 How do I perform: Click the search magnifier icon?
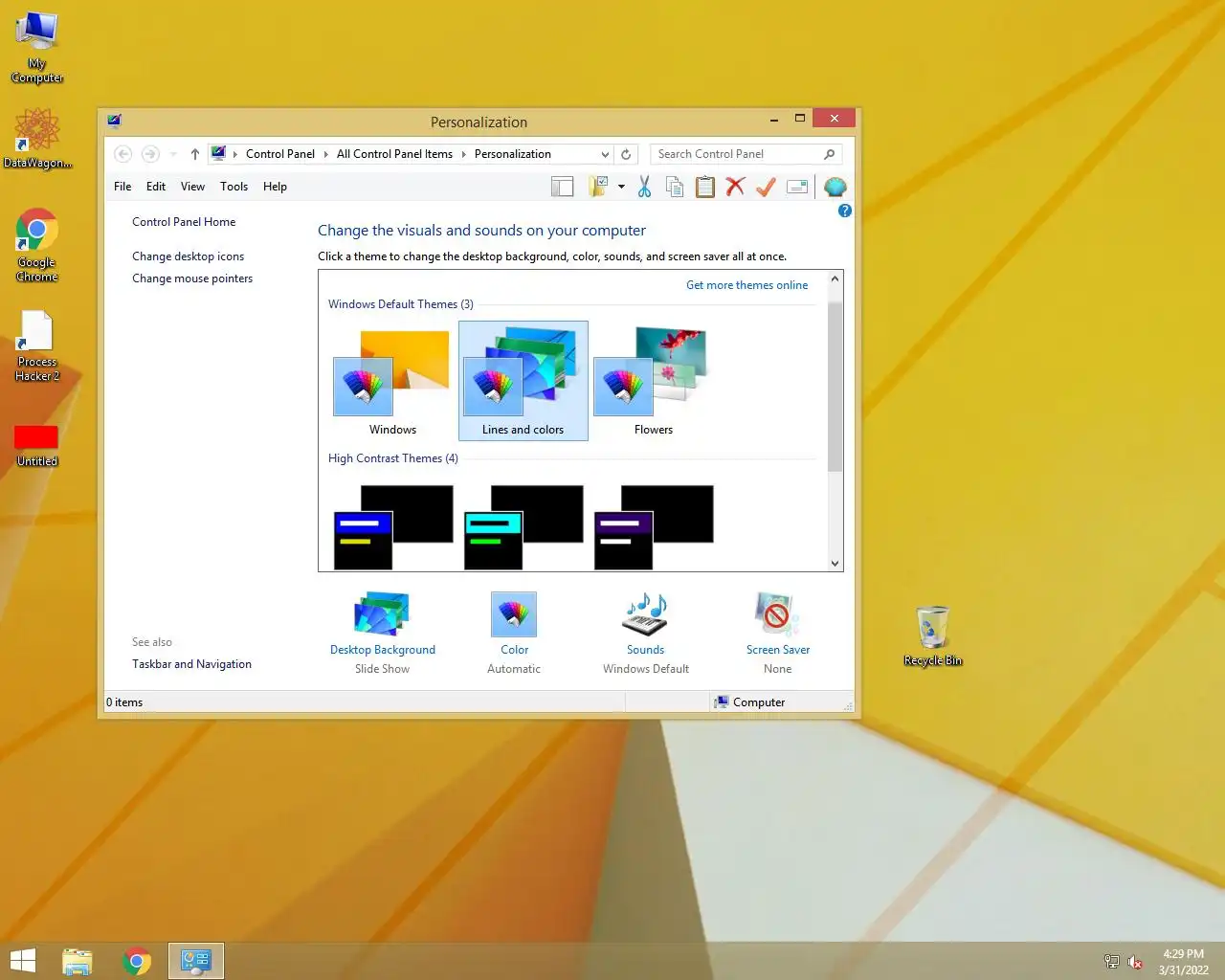pos(829,154)
